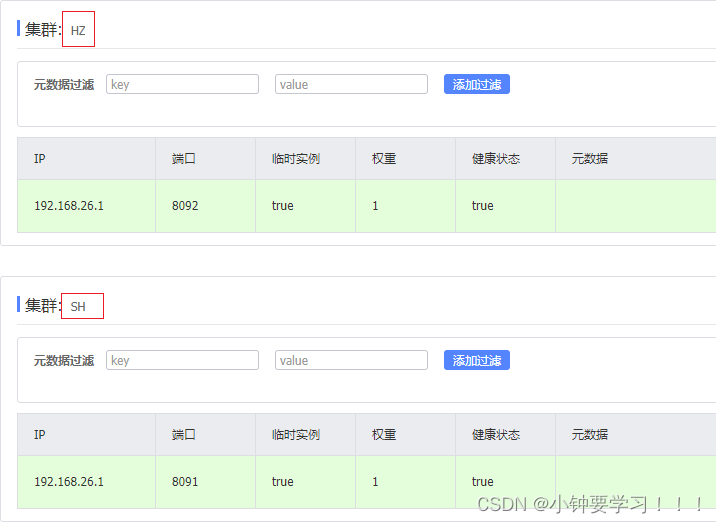Click 元数据过滤 label in HZ cluster
Image resolution: width=716 pixels, height=523 pixels.
click(64, 85)
